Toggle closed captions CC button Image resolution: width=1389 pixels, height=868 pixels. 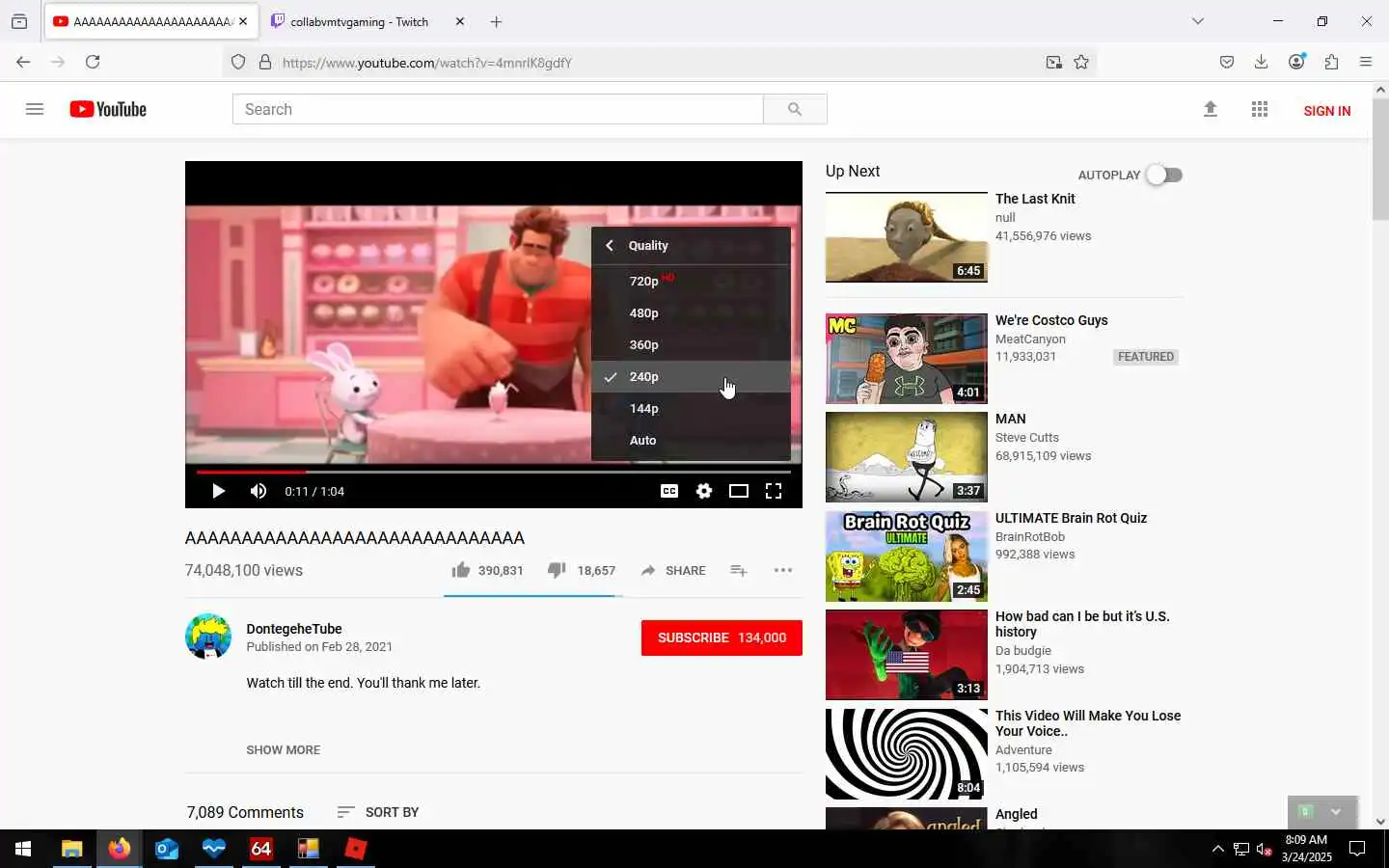coord(668,491)
